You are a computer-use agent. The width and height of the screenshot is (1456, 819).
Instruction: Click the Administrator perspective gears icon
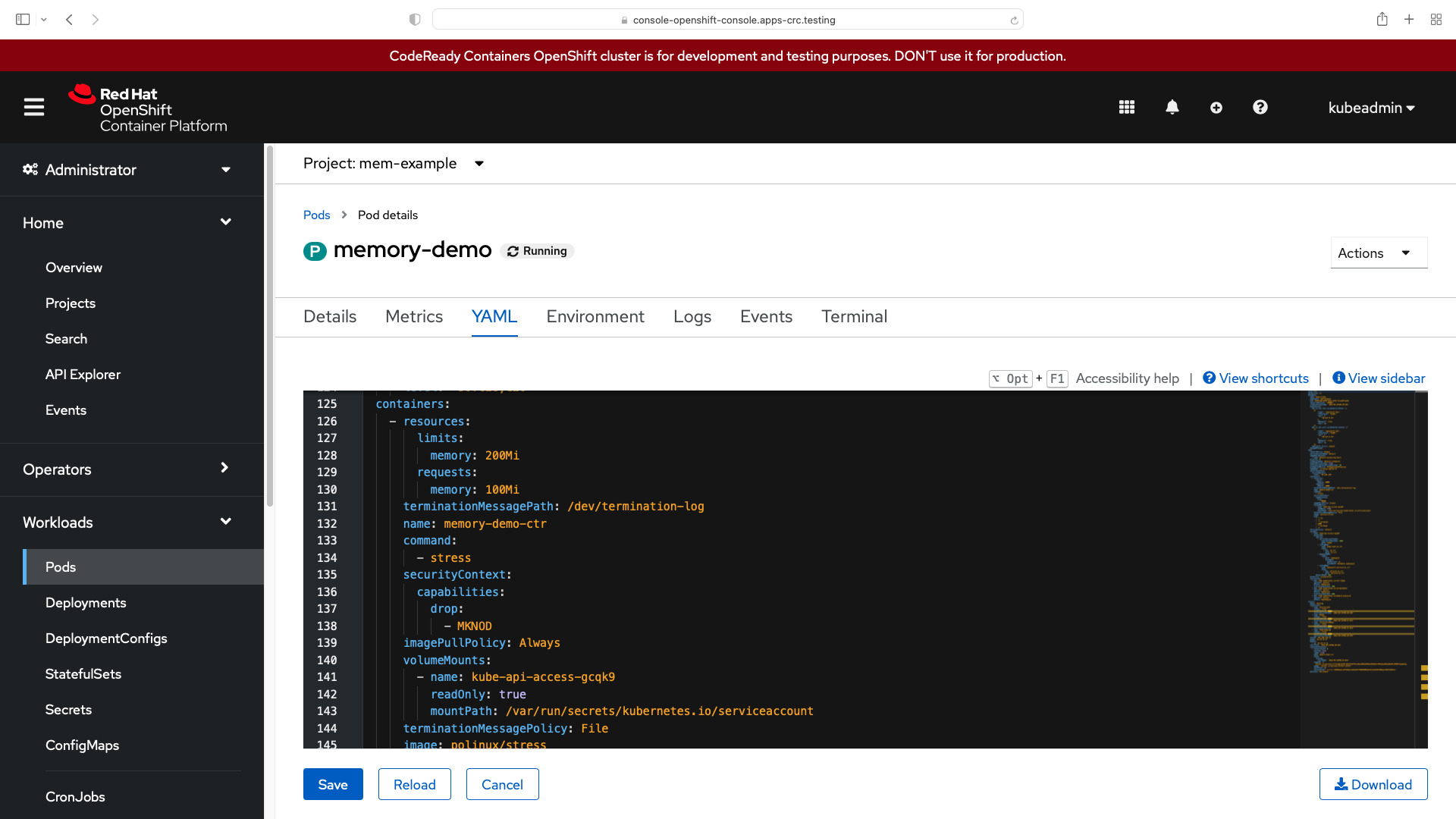pos(30,169)
